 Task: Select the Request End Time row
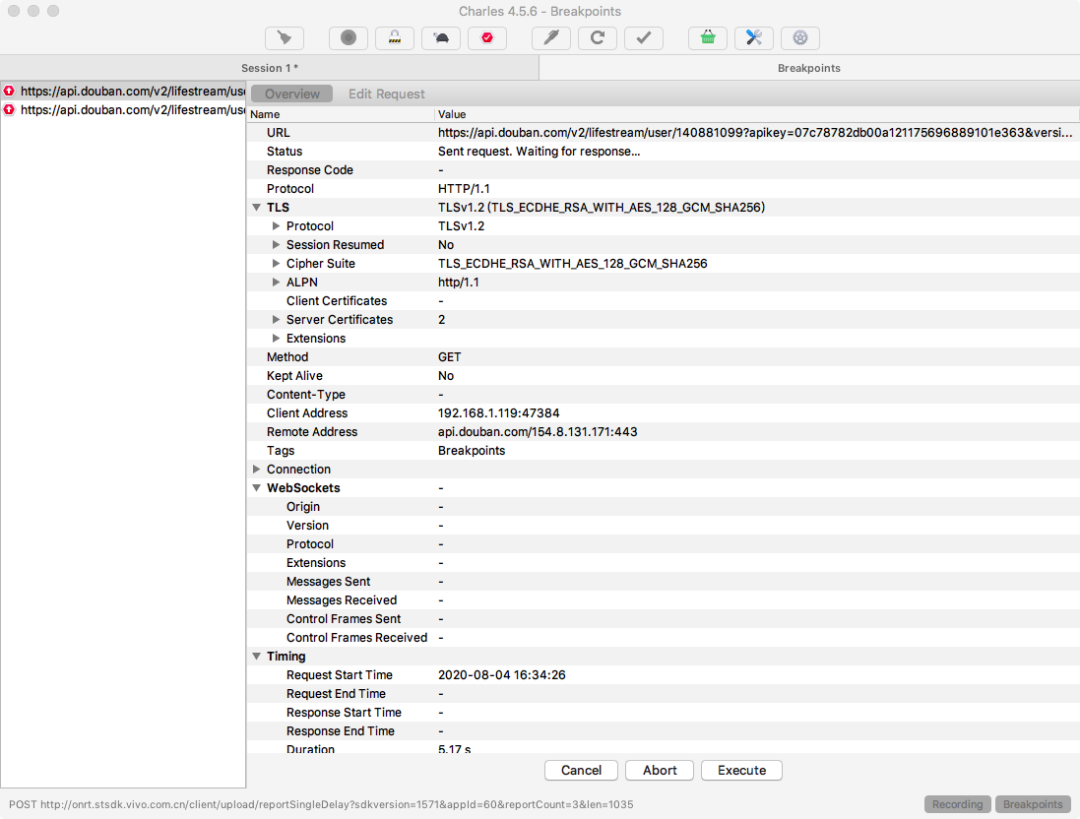[x=663, y=694]
